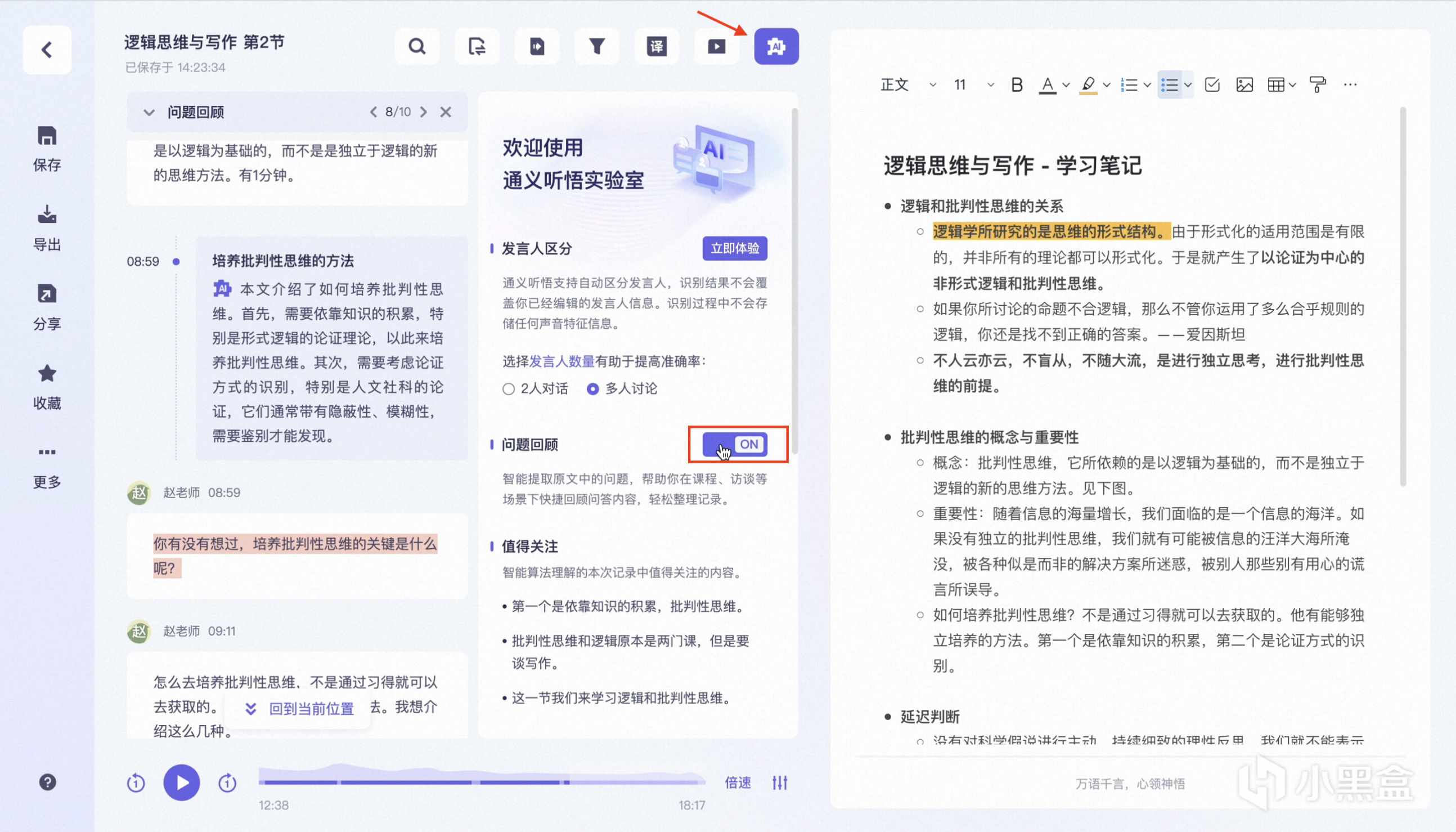Open the 更多 sidebar menu
1456x832 pixels.
click(x=47, y=453)
